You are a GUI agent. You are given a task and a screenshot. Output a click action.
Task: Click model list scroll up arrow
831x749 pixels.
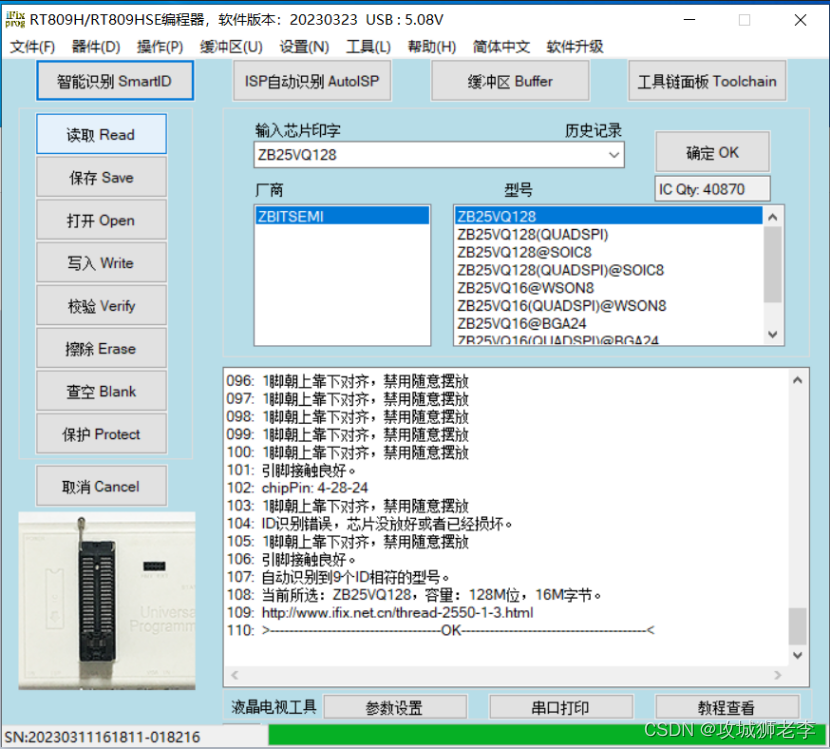click(x=773, y=217)
